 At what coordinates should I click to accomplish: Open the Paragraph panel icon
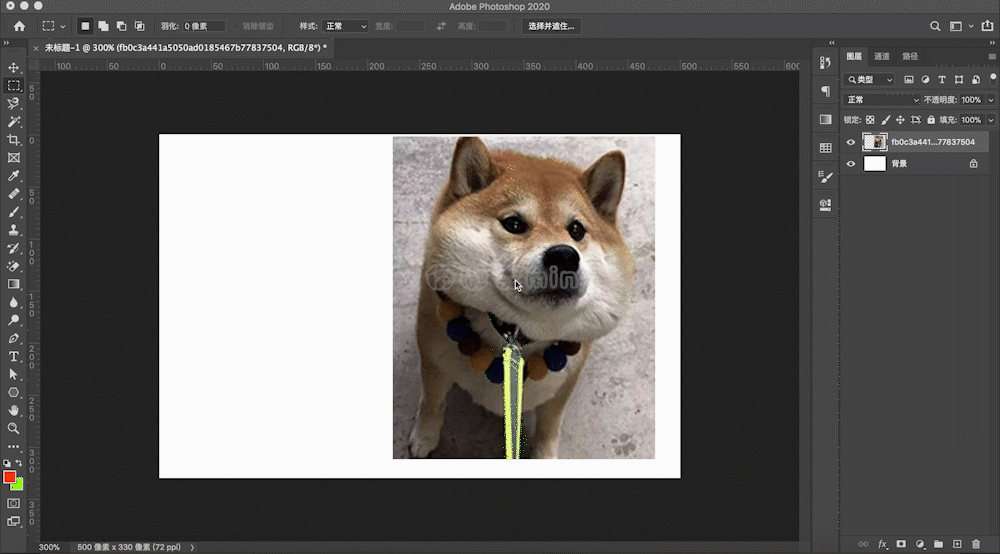tap(825, 91)
